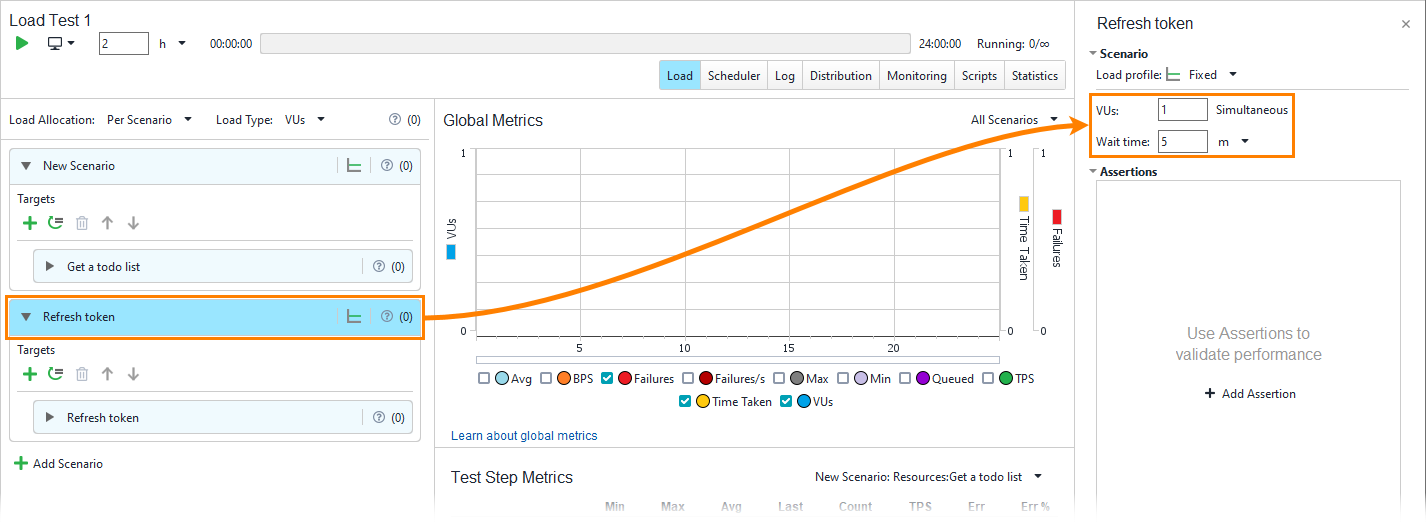This screenshot has width=1426, height=523.
Task: Click add from template icon in Refresh token targets
Action: pos(56,373)
